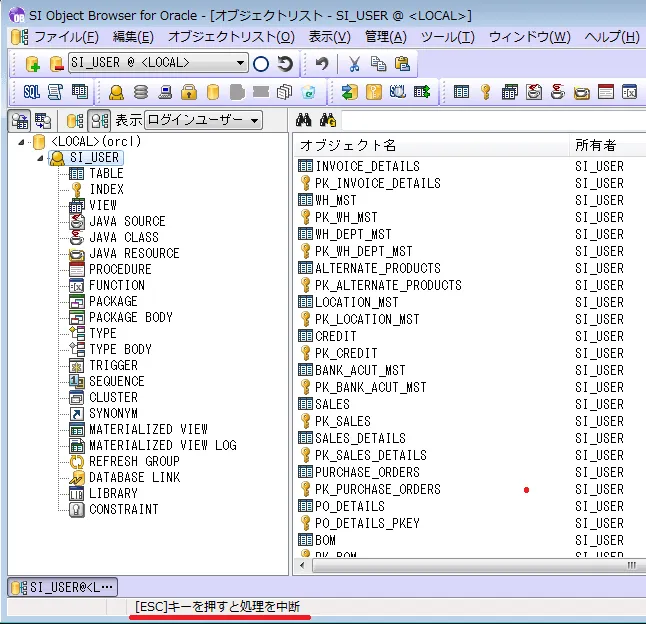Select MATERIALIZED VIEW LOG in the tree

click(x=163, y=445)
